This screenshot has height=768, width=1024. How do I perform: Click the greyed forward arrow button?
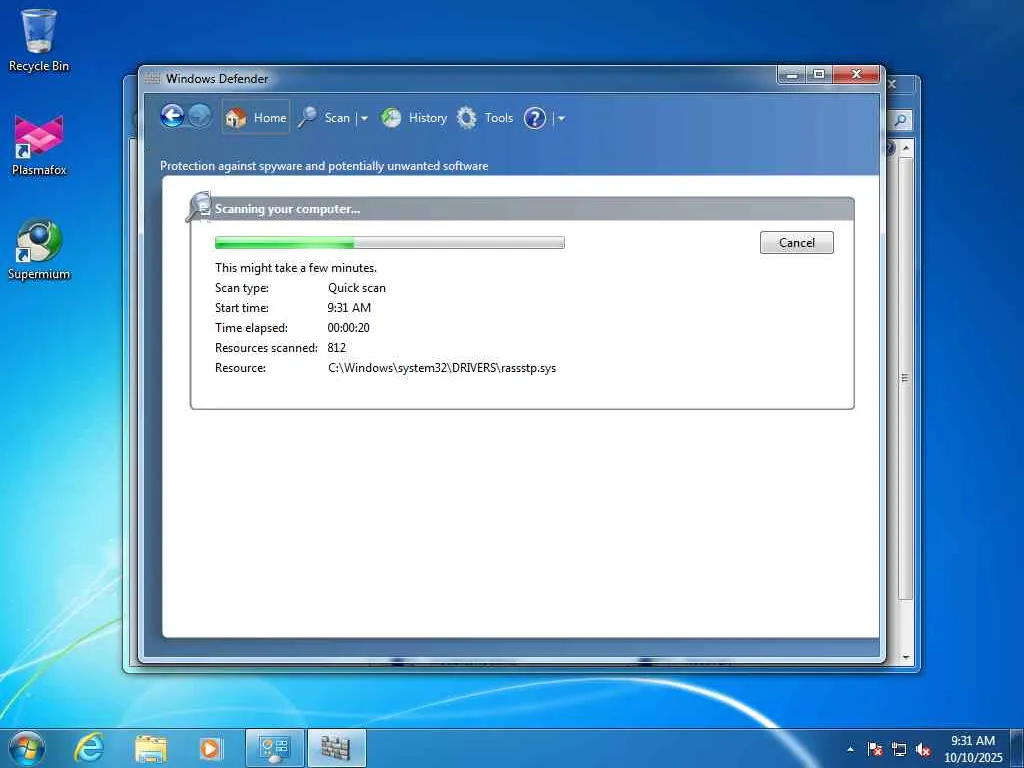coord(200,117)
